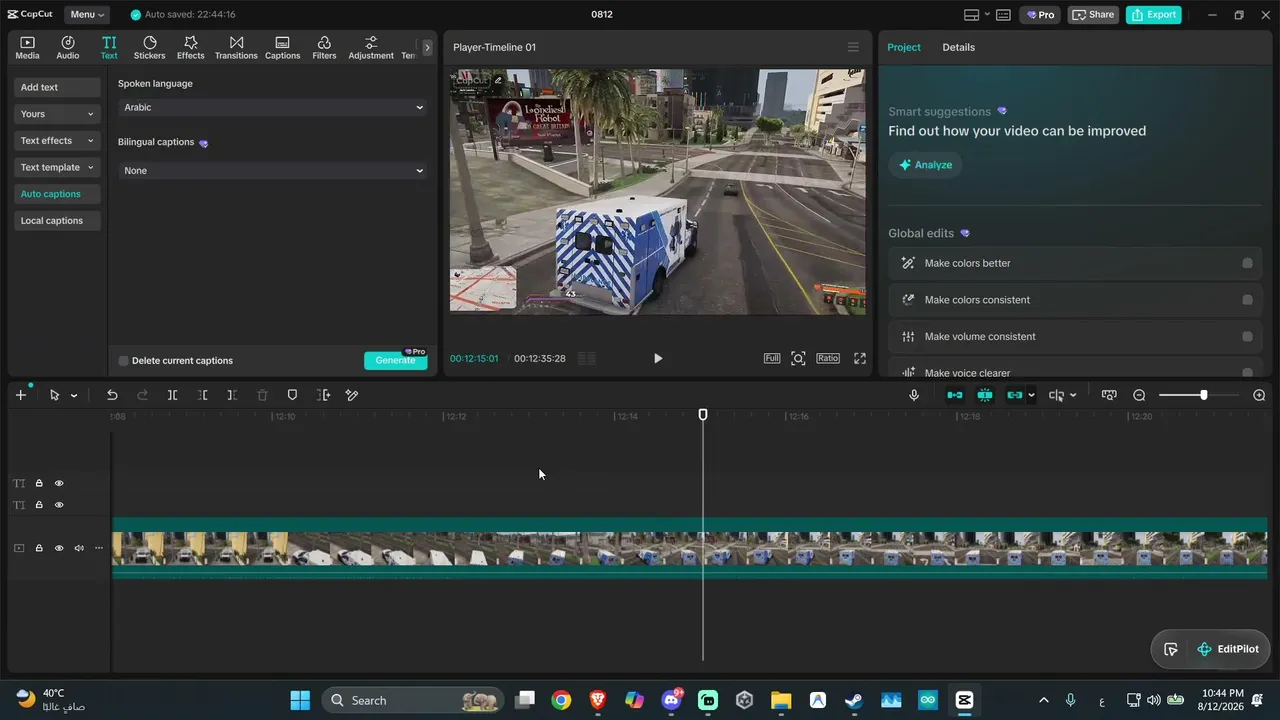Open the EditPilot assistant
Viewport: 1280px width, 720px height.
tap(1228, 649)
